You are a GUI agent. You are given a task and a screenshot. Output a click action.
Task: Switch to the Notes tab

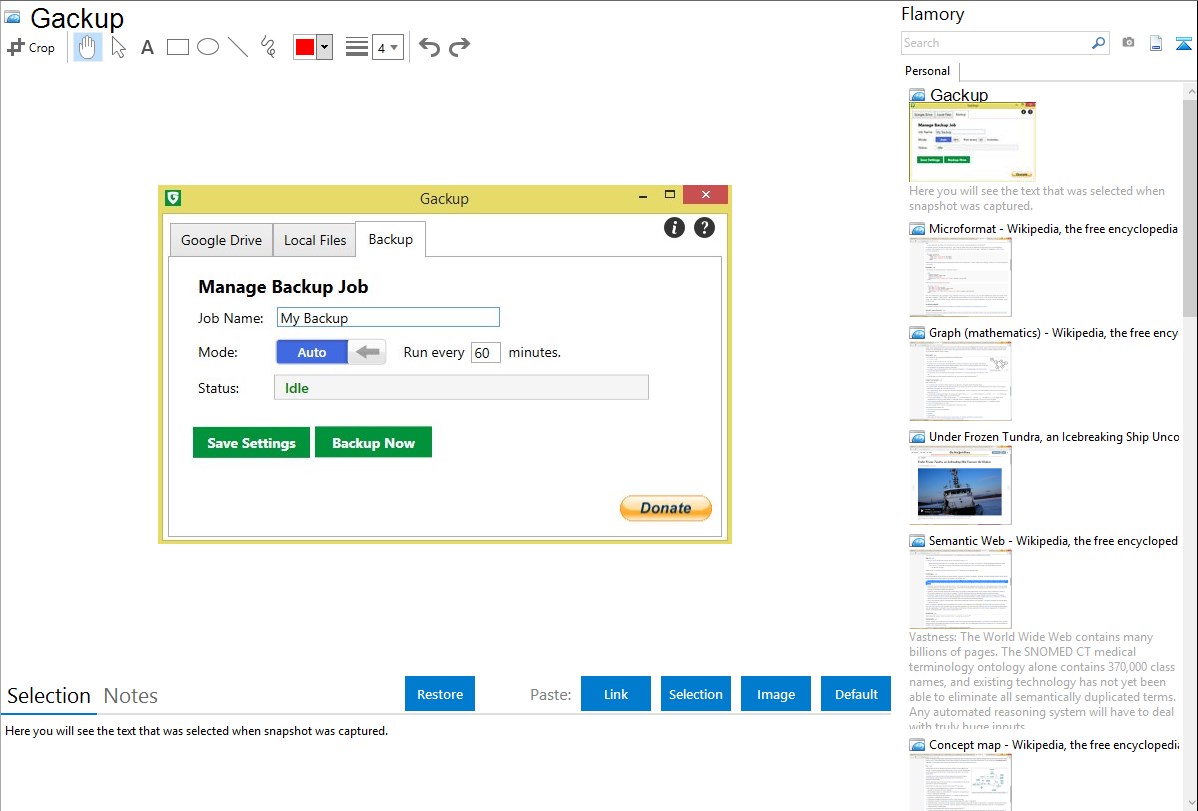pyautogui.click(x=131, y=696)
